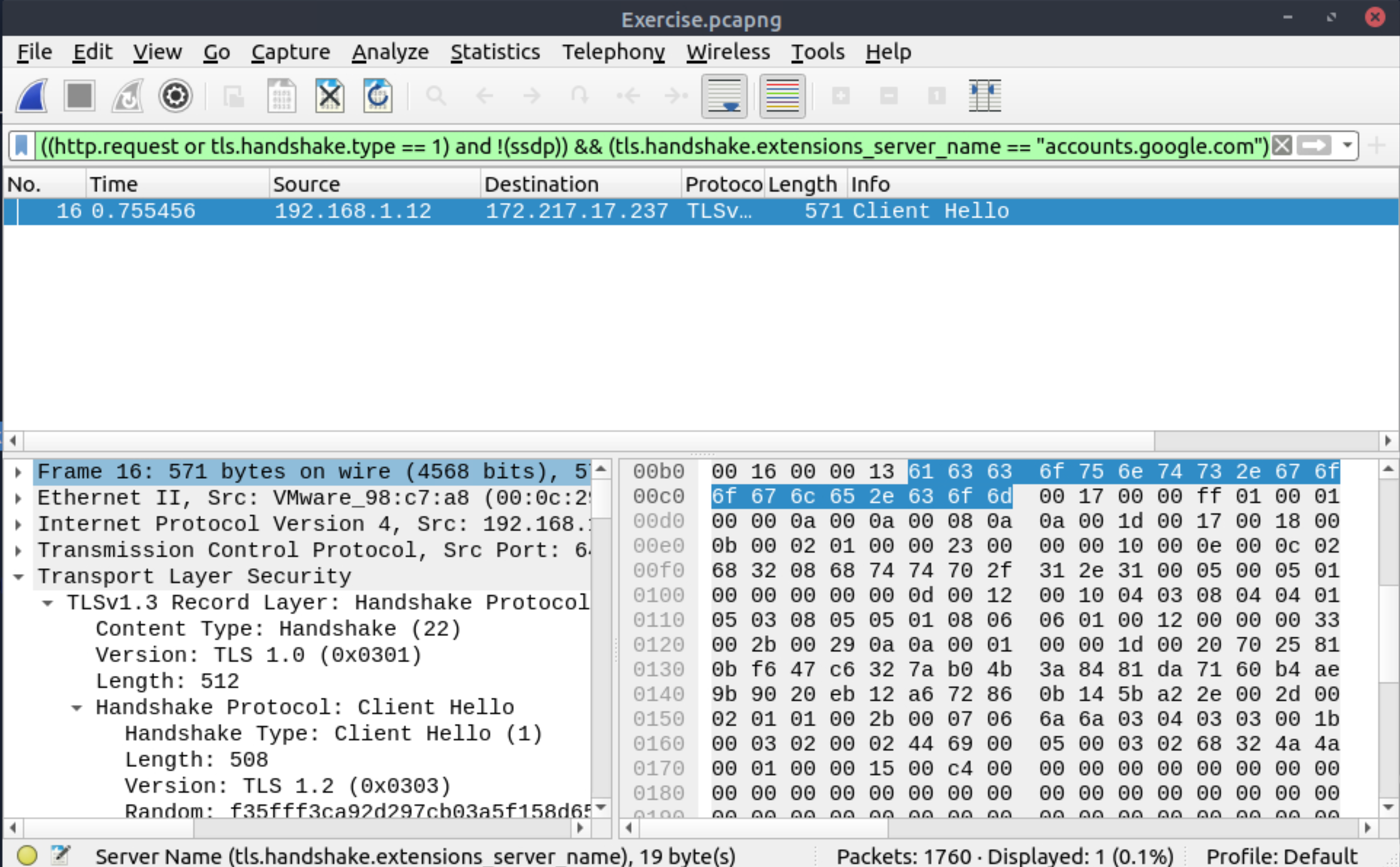Restart the current capture

(127, 95)
